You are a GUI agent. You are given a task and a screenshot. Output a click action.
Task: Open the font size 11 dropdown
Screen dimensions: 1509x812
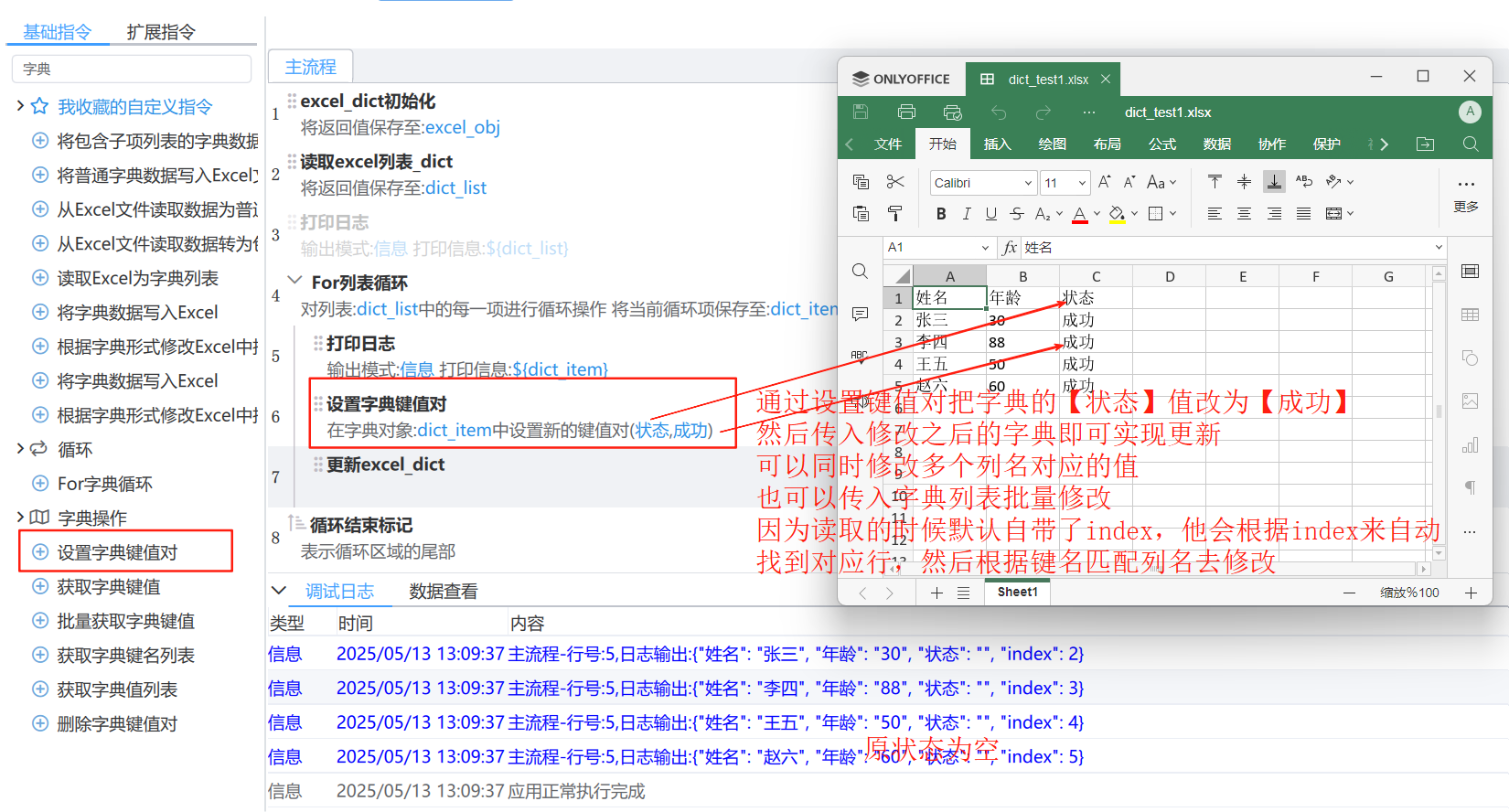1065,183
